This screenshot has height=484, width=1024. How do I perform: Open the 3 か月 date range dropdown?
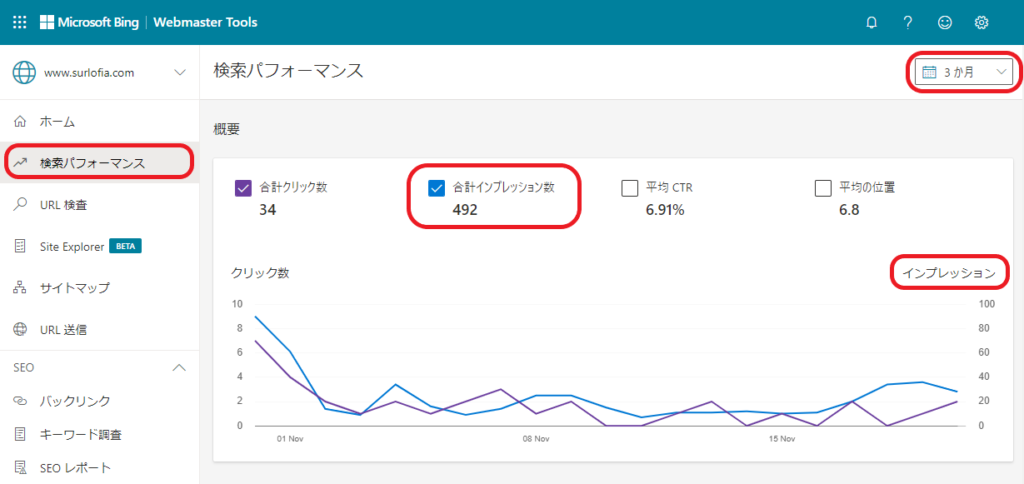coord(964,73)
